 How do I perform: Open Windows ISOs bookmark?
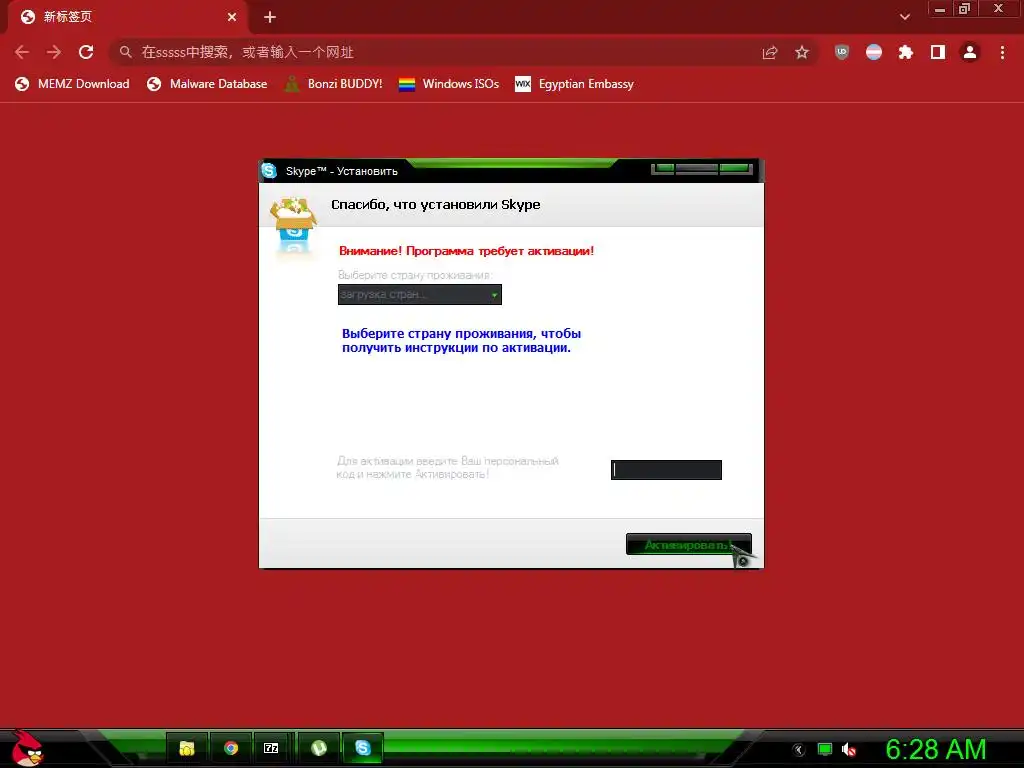(x=449, y=84)
